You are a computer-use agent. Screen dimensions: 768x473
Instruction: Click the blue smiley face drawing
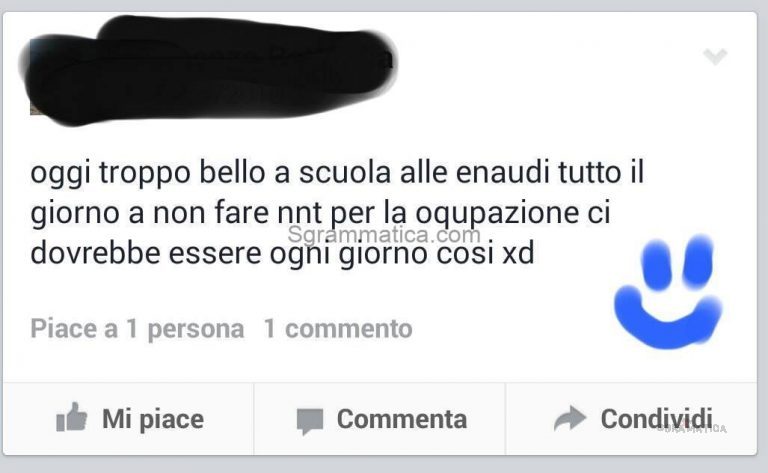(668, 292)
